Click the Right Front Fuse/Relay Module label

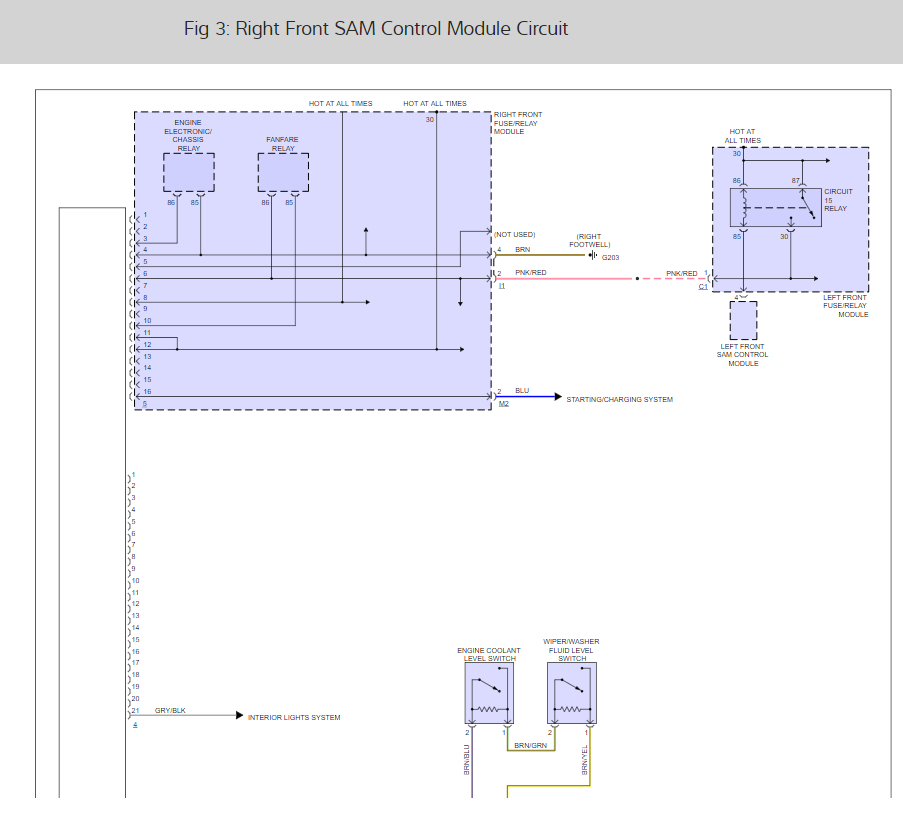click(x=518, y=123)
